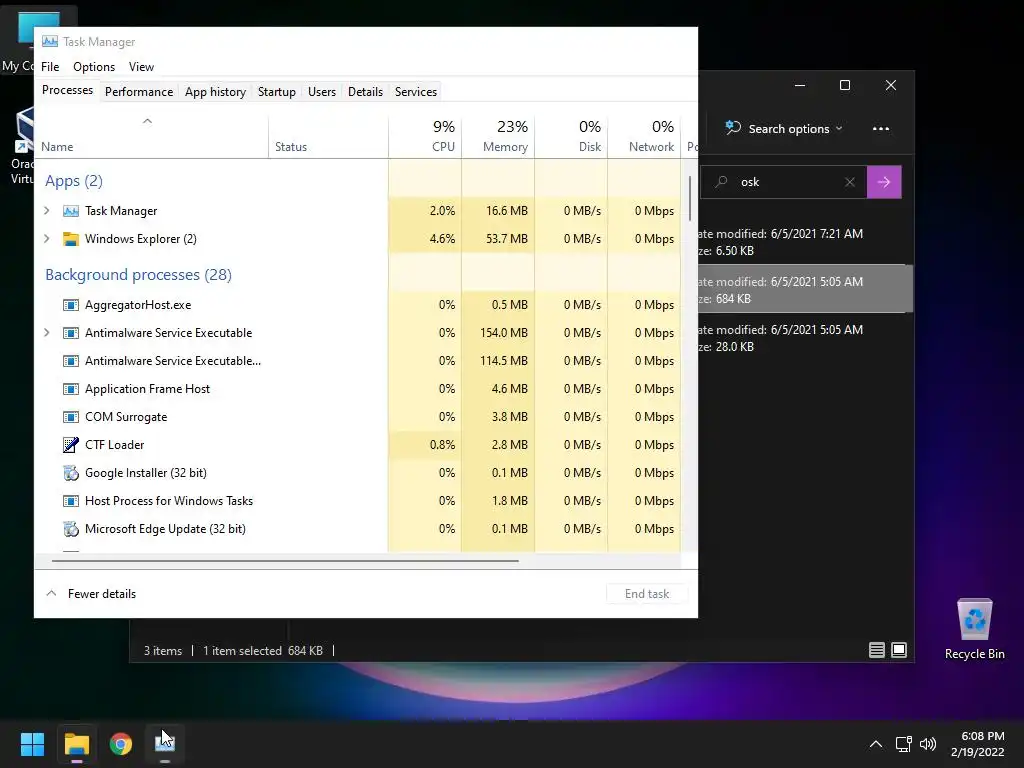Open the Explorer See more ellipsis menu

click(881, 129)
